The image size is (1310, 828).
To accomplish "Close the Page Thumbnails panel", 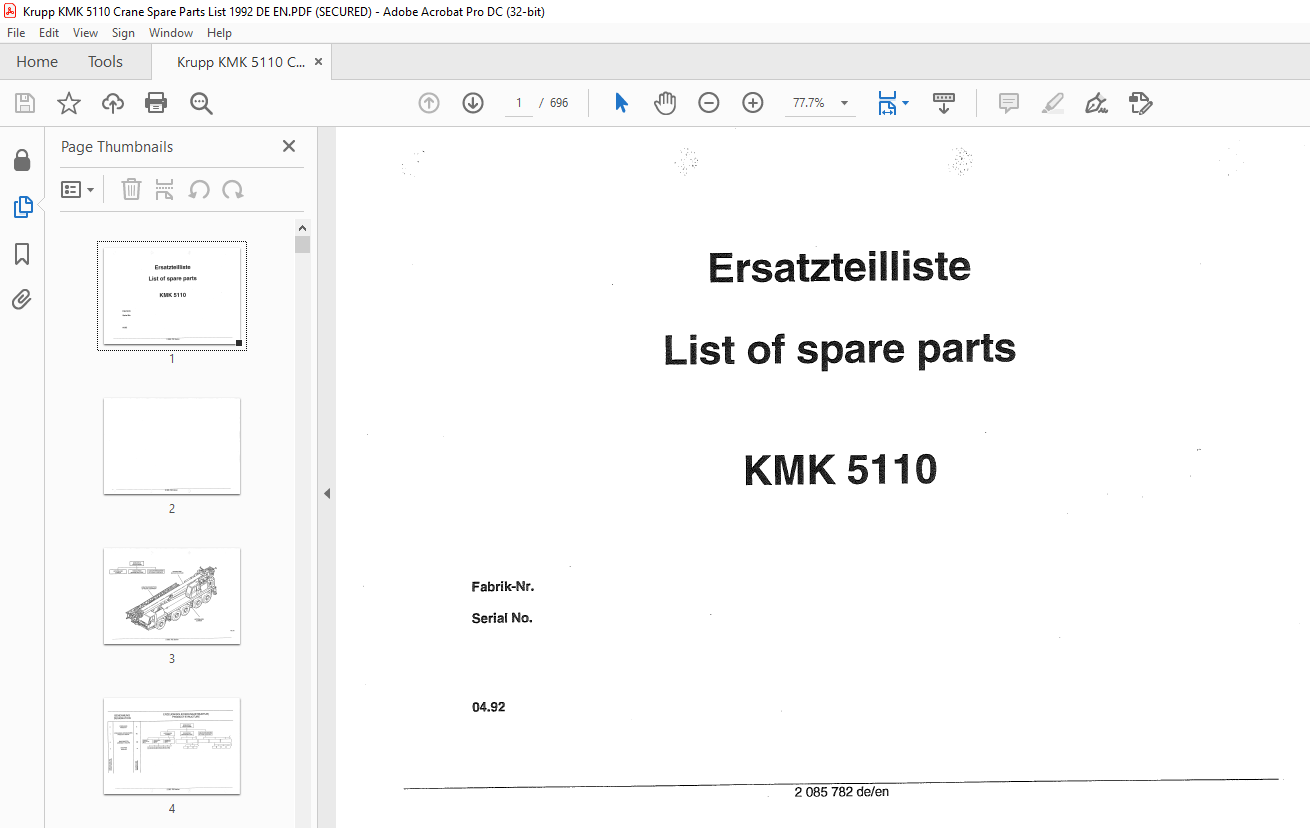I will (289, 146).
